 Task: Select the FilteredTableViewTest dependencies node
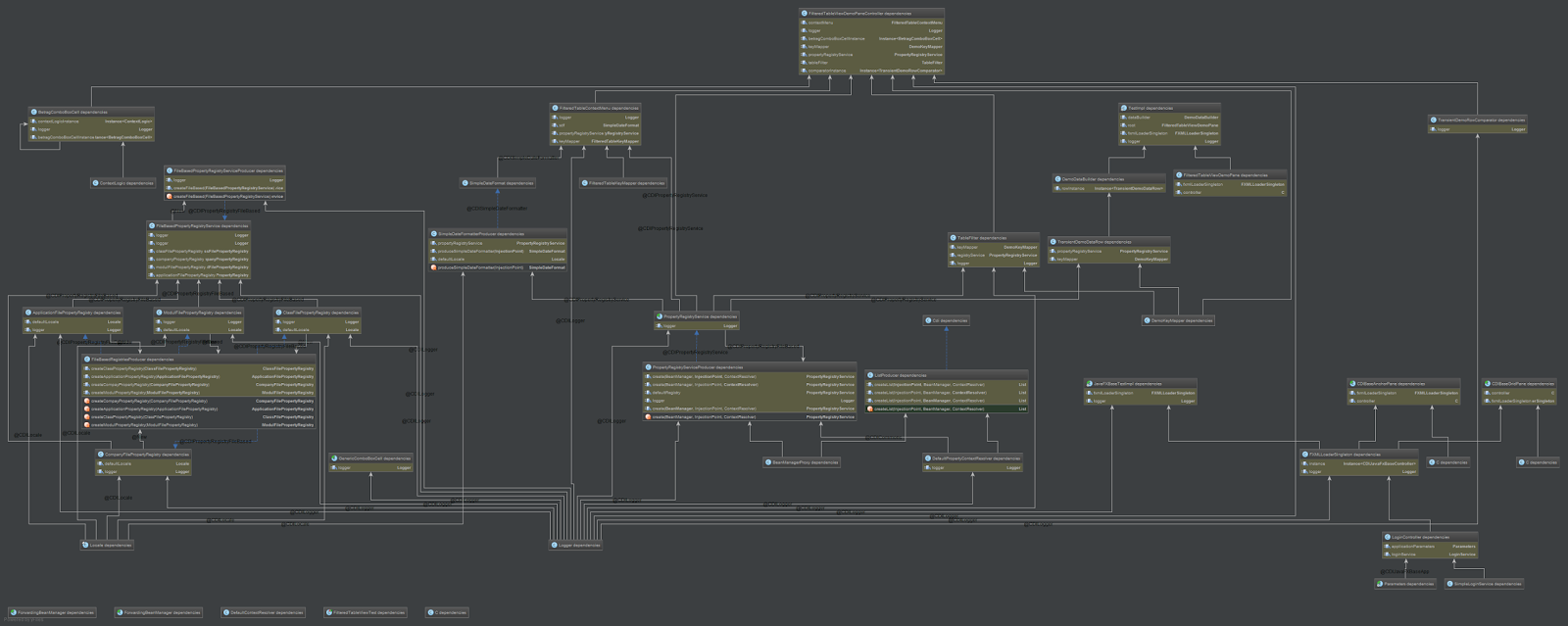(x=366, y=612)
